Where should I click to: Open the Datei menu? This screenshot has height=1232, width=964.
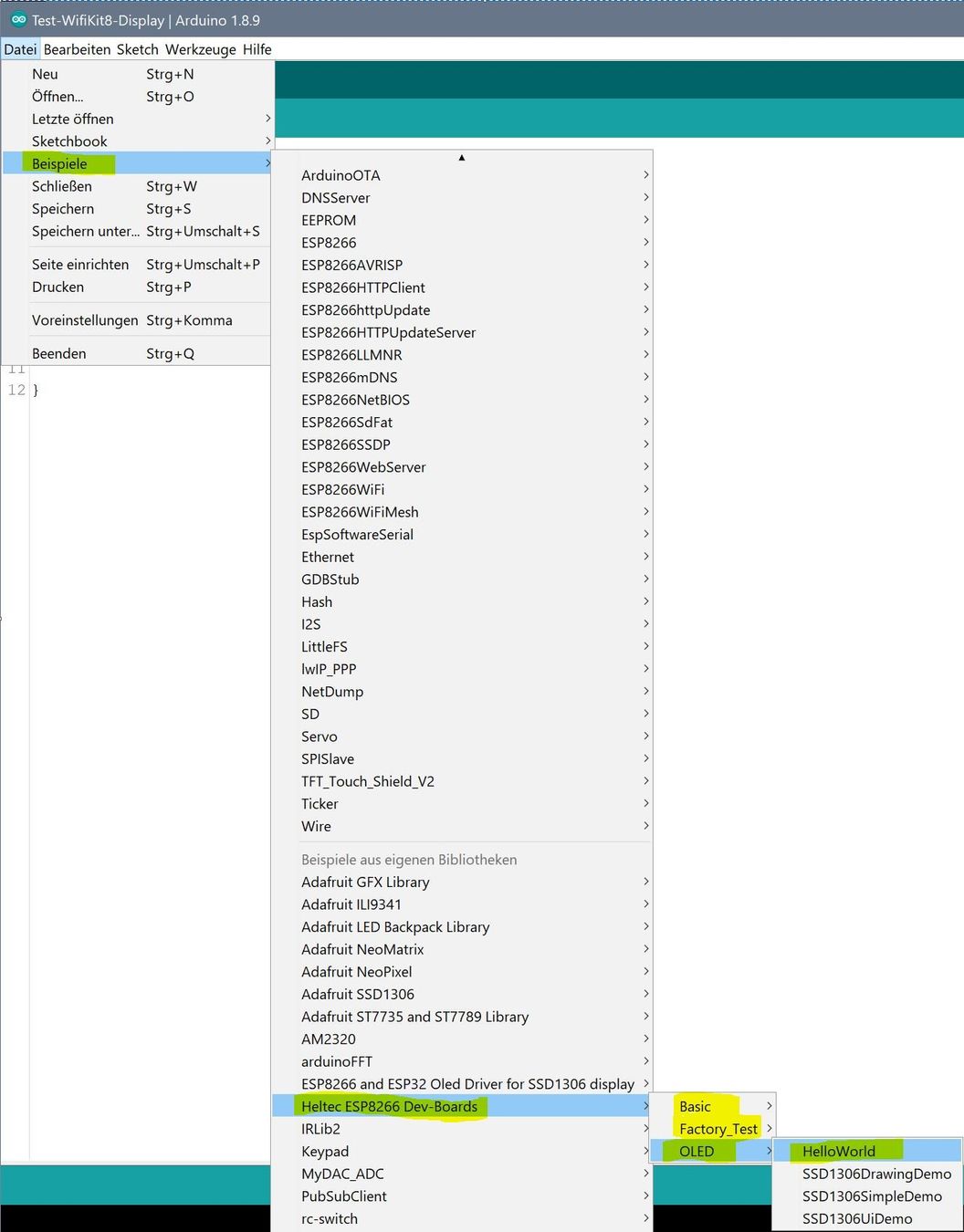pyautogui.click(x=20, y=49)
